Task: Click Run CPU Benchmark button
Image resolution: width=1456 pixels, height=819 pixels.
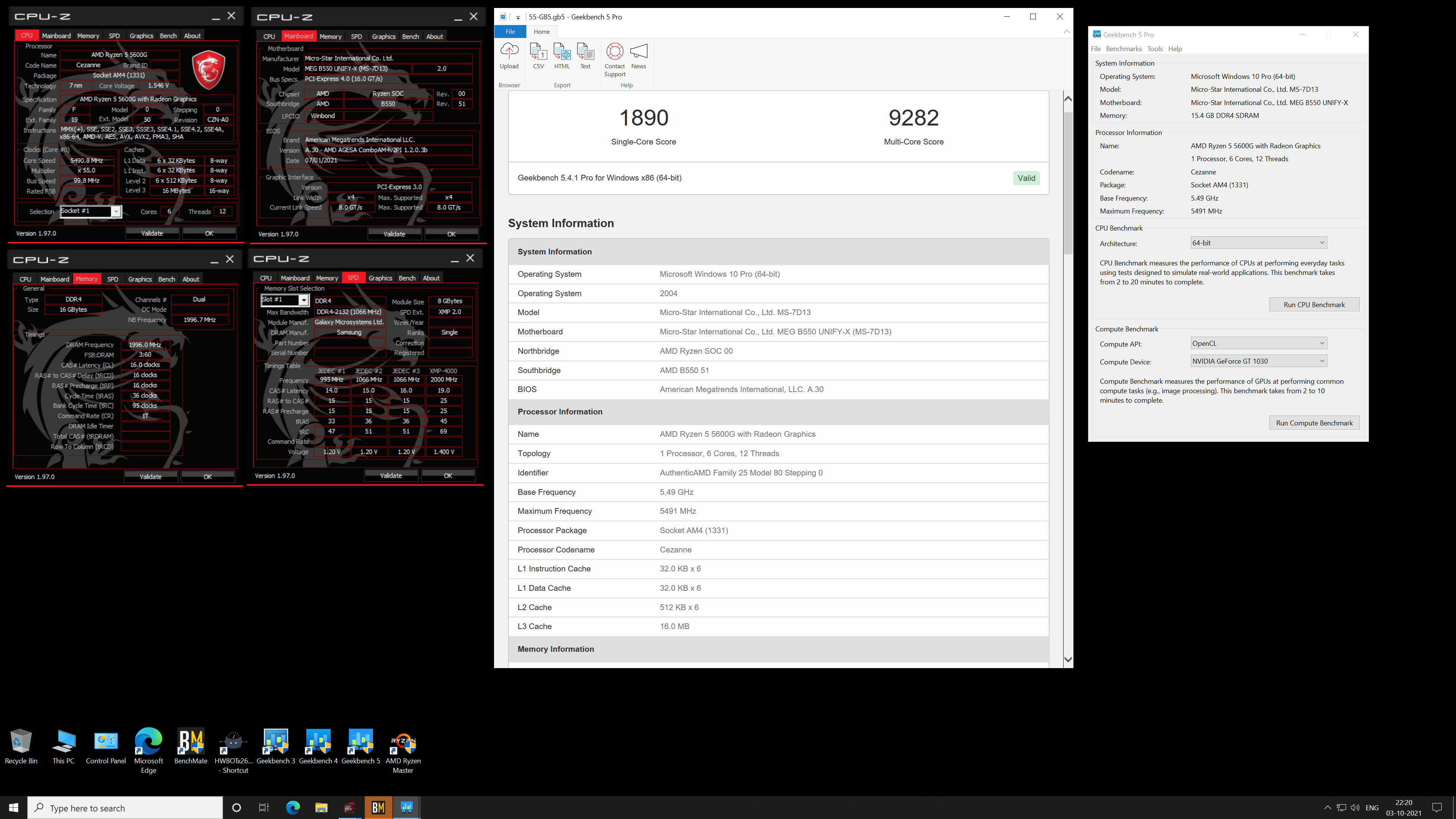Action: tap(1314, 304)
